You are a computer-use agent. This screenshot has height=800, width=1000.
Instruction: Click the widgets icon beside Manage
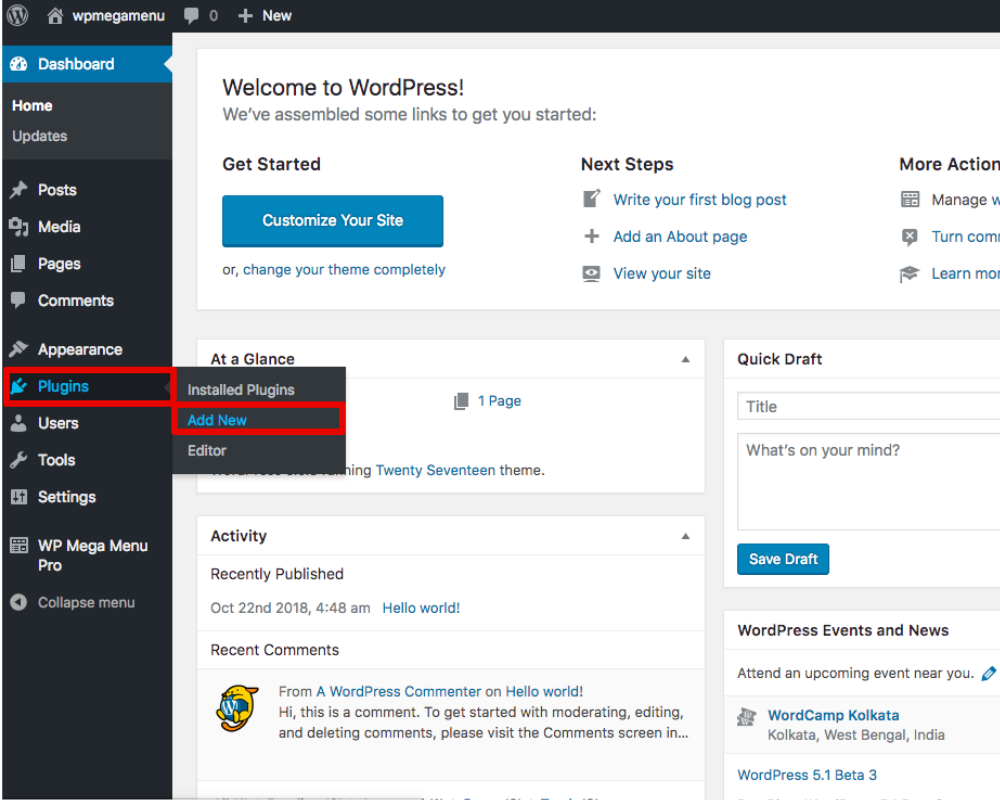point(910,199)
